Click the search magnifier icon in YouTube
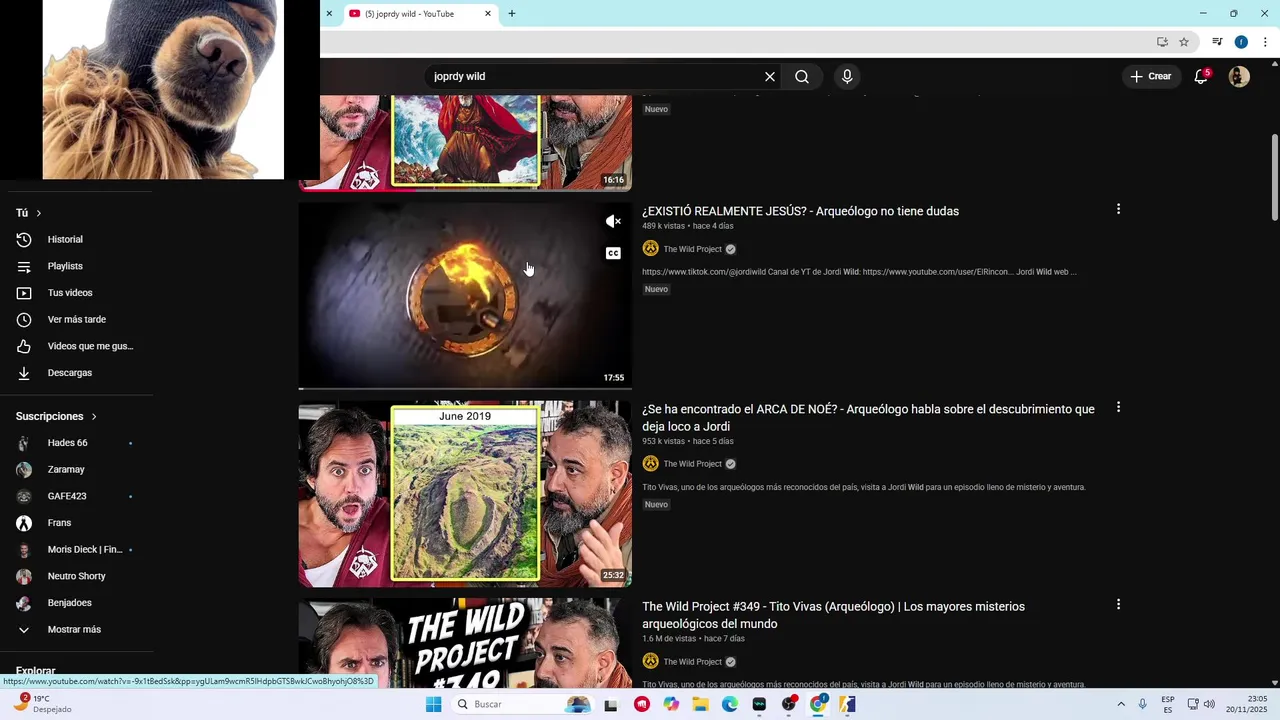This screenshot has width=1280, height=720. pos(802,77)
